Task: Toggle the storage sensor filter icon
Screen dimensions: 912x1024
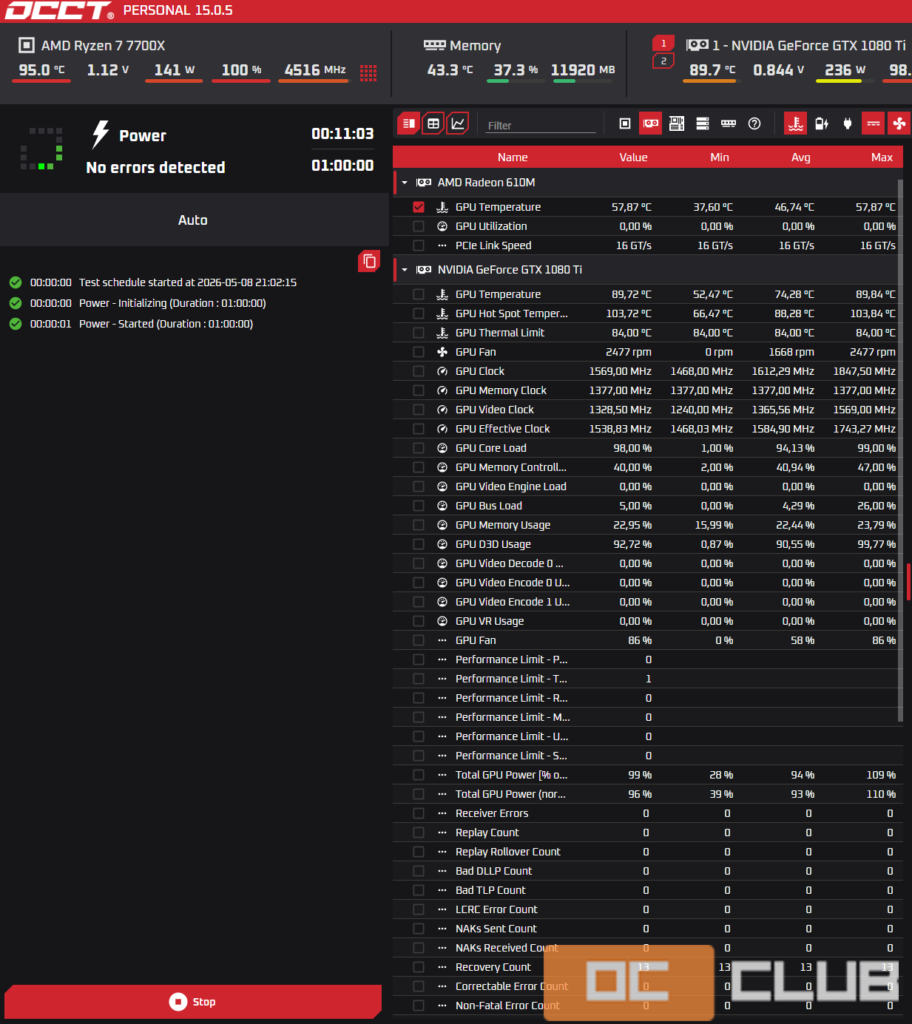Action: [x=702, y=123]
